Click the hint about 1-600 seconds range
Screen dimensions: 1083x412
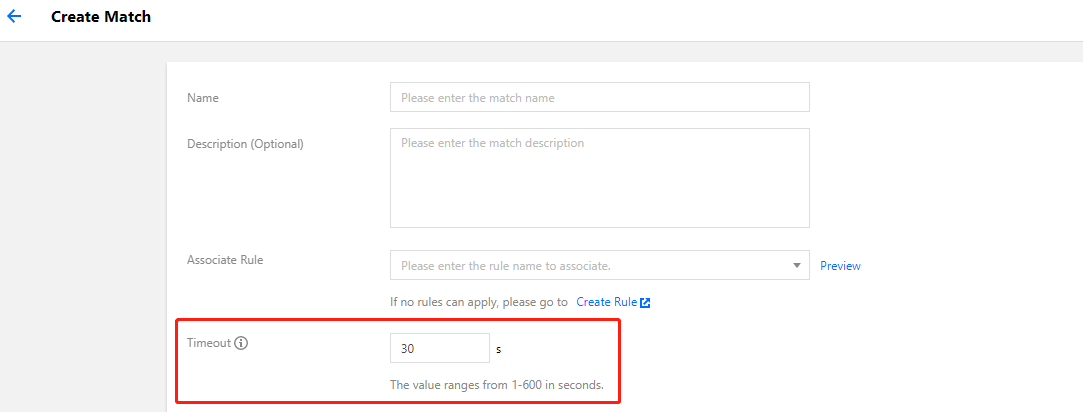497,384
